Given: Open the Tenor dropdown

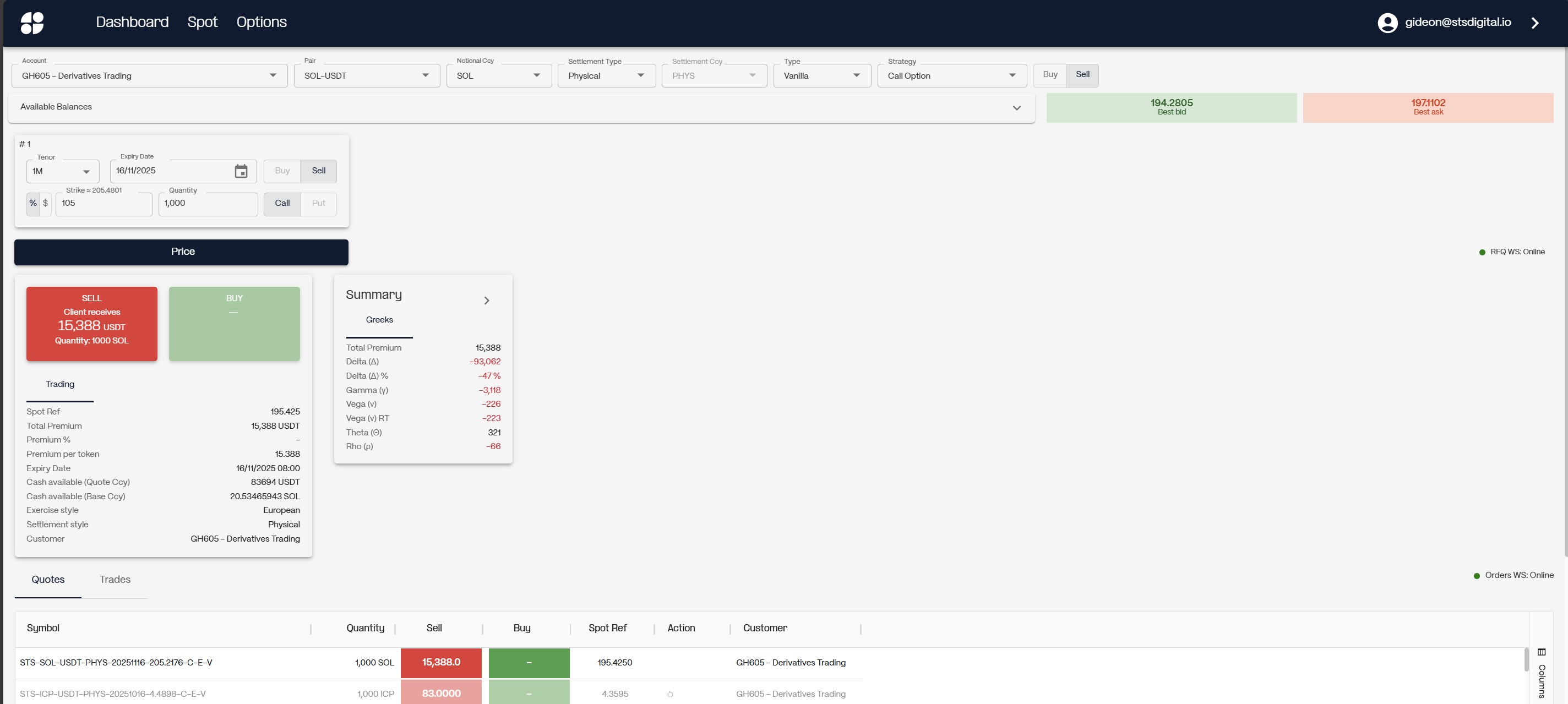Looking at the screenshot, I should click(x=63, y=172).
